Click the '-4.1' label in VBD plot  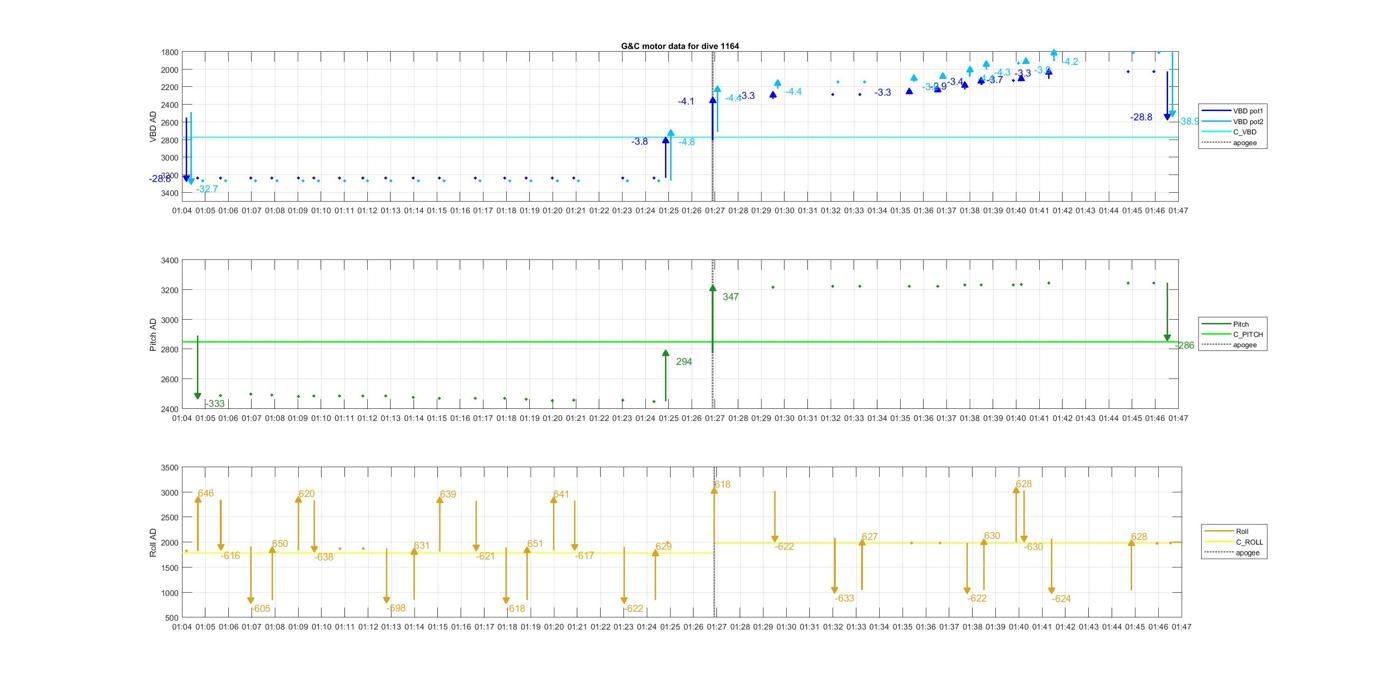(686, 102)
